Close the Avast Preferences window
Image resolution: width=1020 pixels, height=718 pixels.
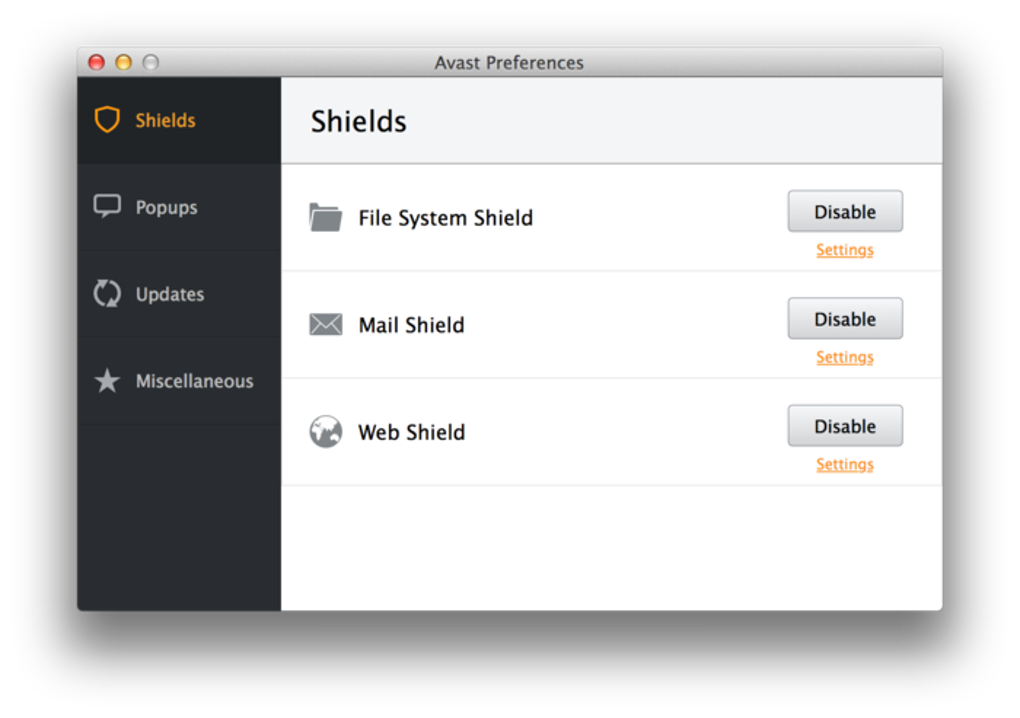coord(97,62)
